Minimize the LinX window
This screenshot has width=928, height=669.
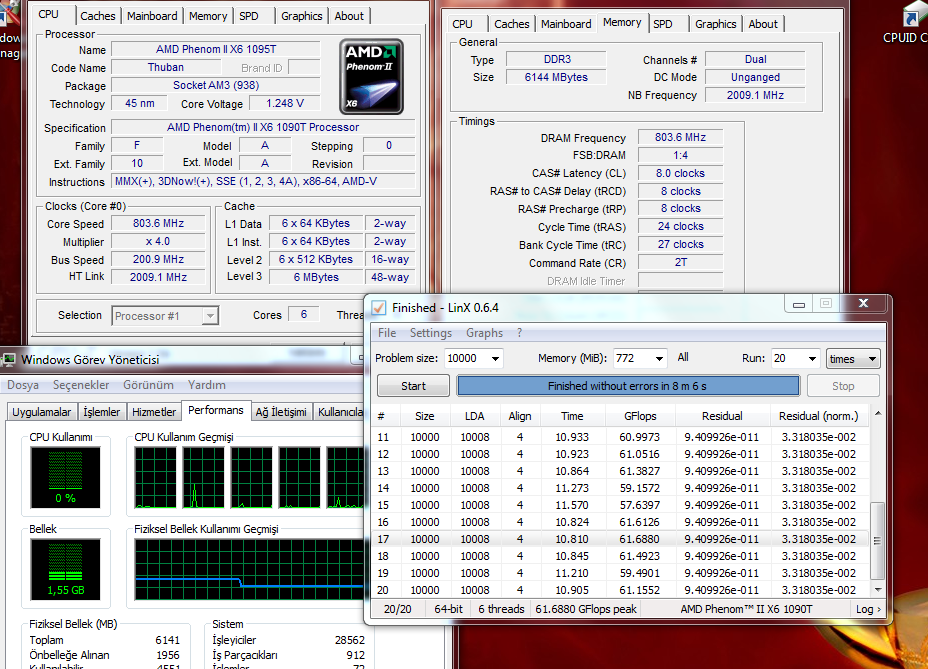pyautogui.click(x=799, y=304)
